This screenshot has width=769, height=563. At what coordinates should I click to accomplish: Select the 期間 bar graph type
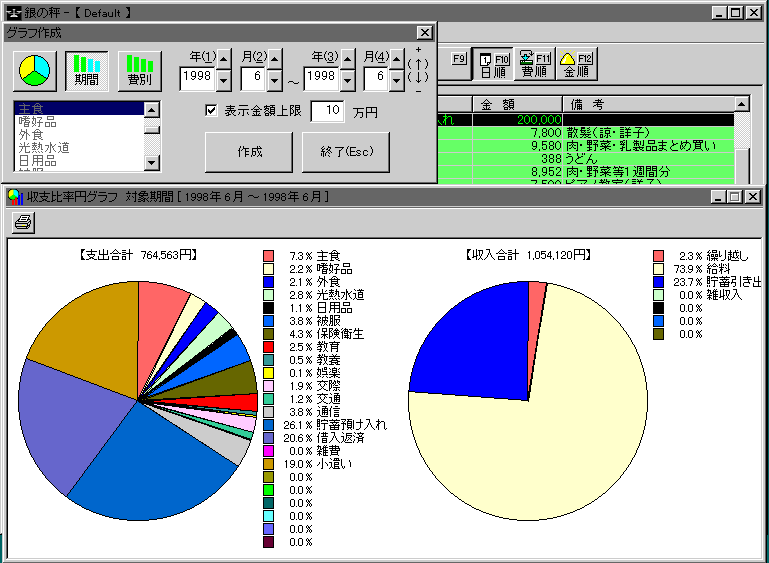(87, 71)
